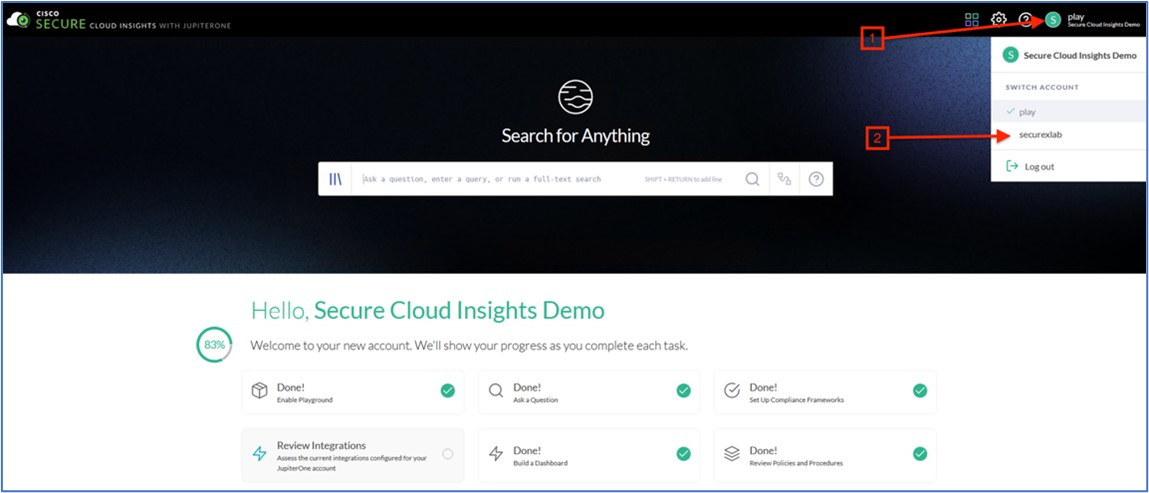Select the play account entry
The height and width of the screenshot is (493, 1149).
pyautogui.click(x=1068, y=112)
